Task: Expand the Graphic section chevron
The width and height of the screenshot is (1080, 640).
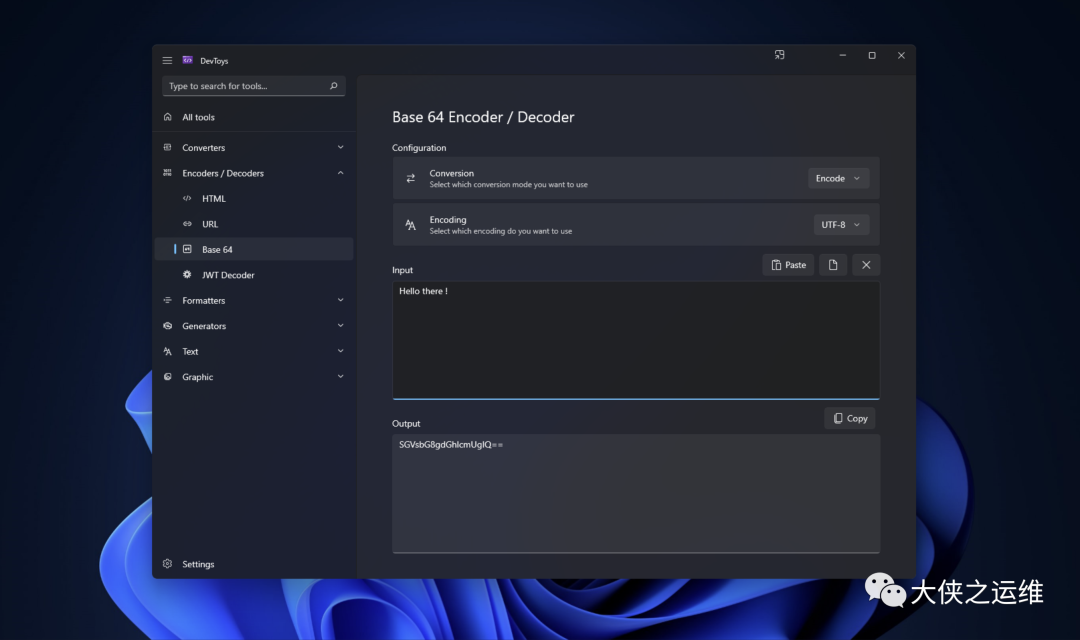Action: pyautogui.click(x=340, y=377)
